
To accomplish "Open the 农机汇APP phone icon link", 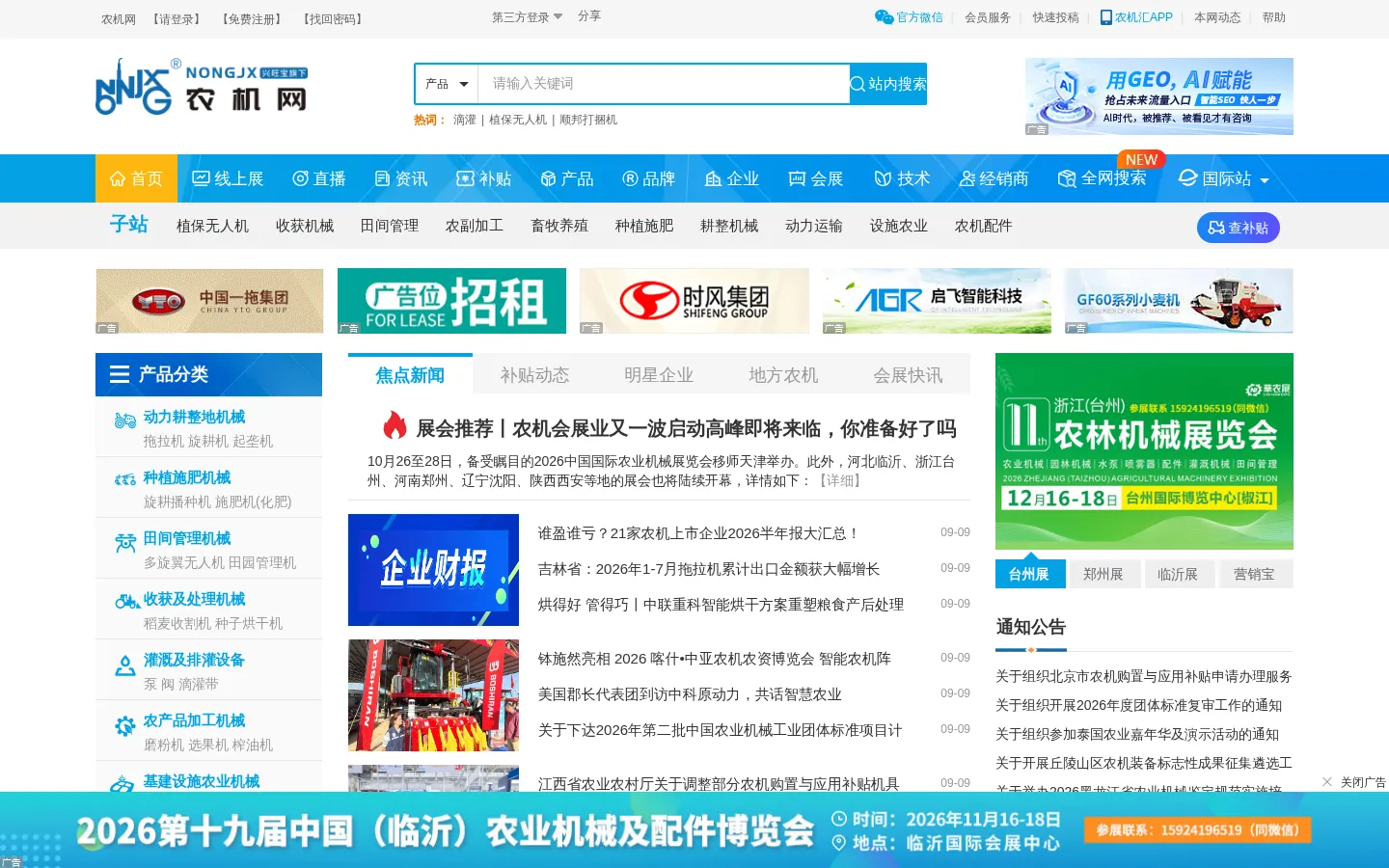I will tap(1136, 17).
